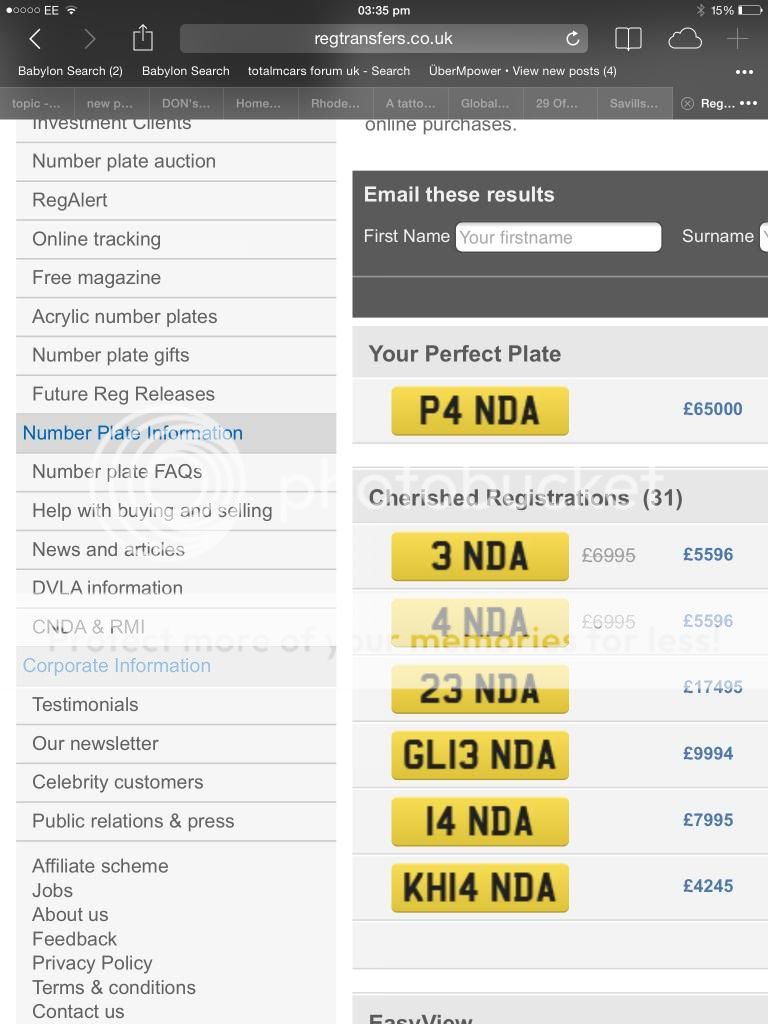Tap the Safari back arrow
The image size is (768, 1024).
pos(35,39)
